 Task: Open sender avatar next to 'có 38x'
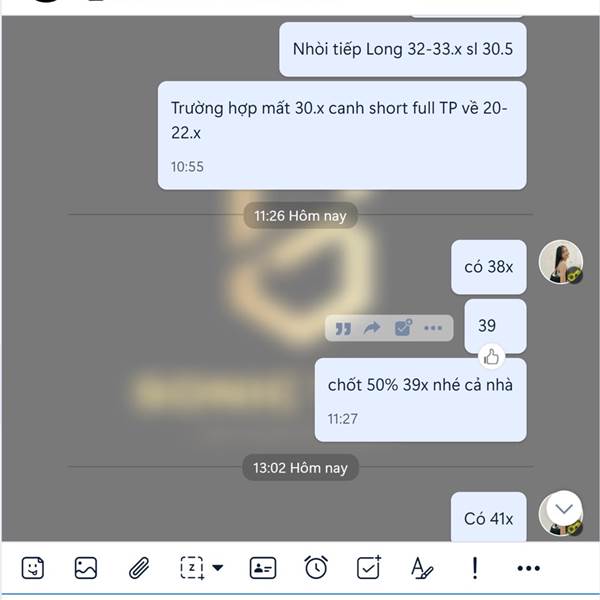point(561,262)
